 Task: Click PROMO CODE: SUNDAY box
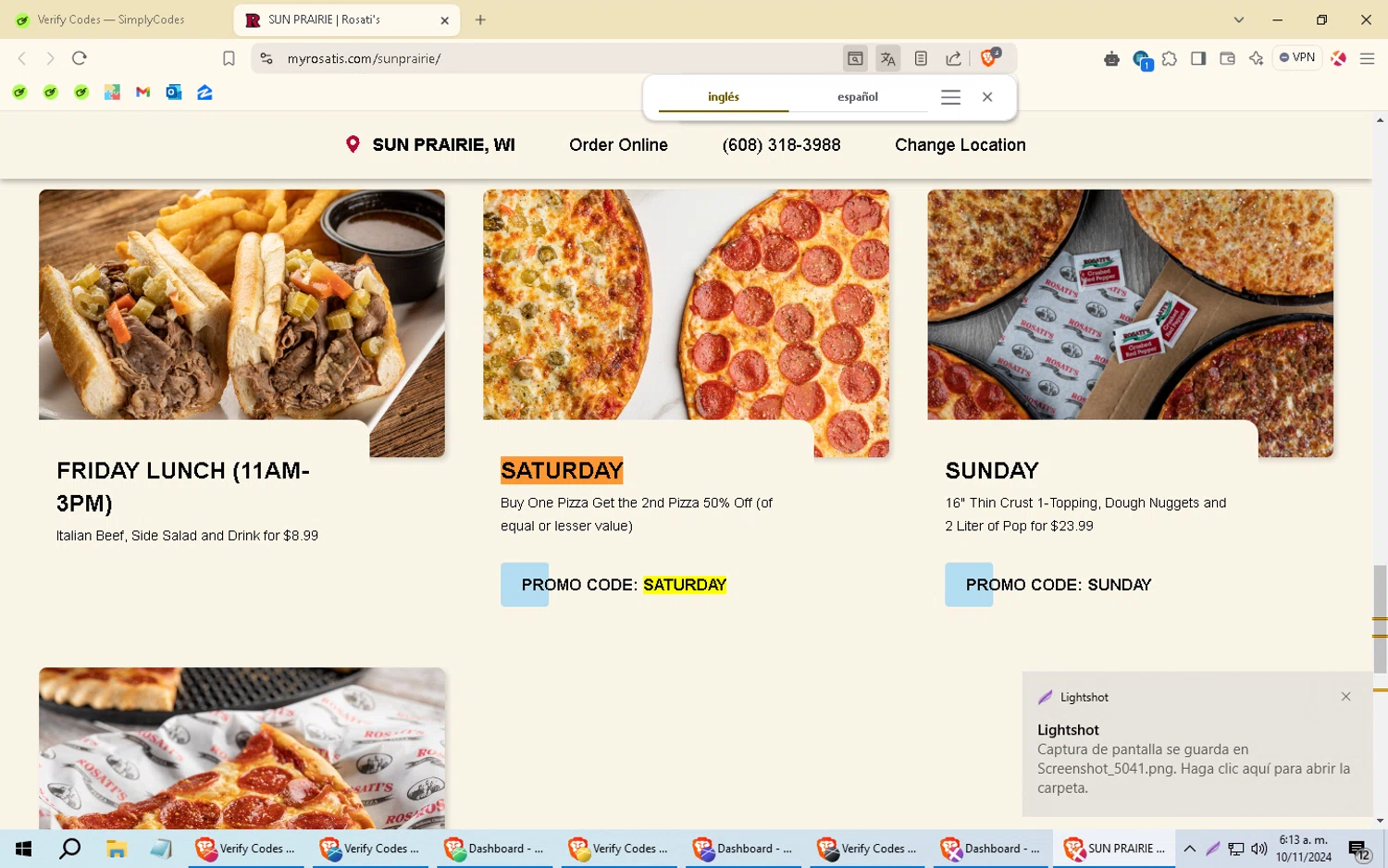(1048, 585)
